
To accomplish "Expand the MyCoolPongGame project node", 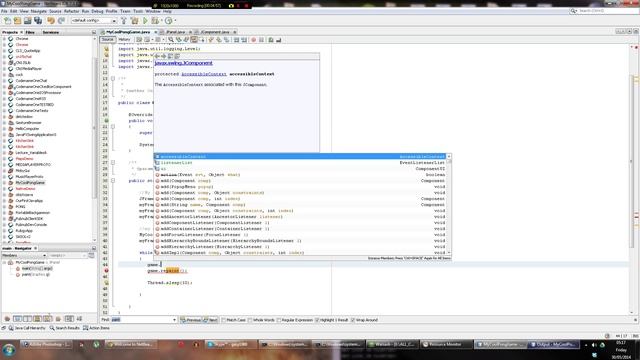I will point(4,183).
